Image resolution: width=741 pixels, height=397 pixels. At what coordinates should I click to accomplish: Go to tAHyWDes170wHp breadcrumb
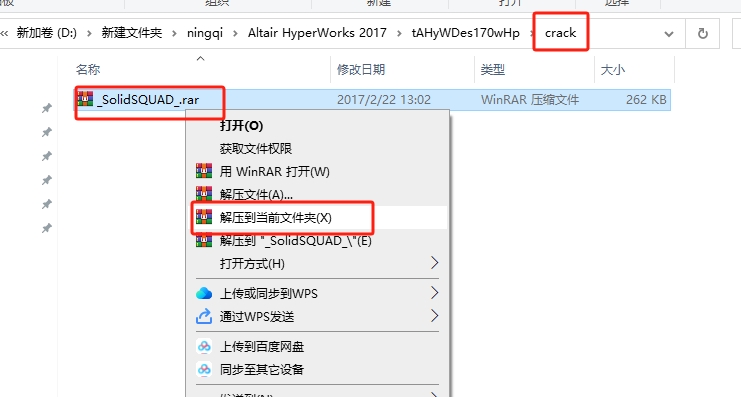pyautogui.click(x=465, y=33)
